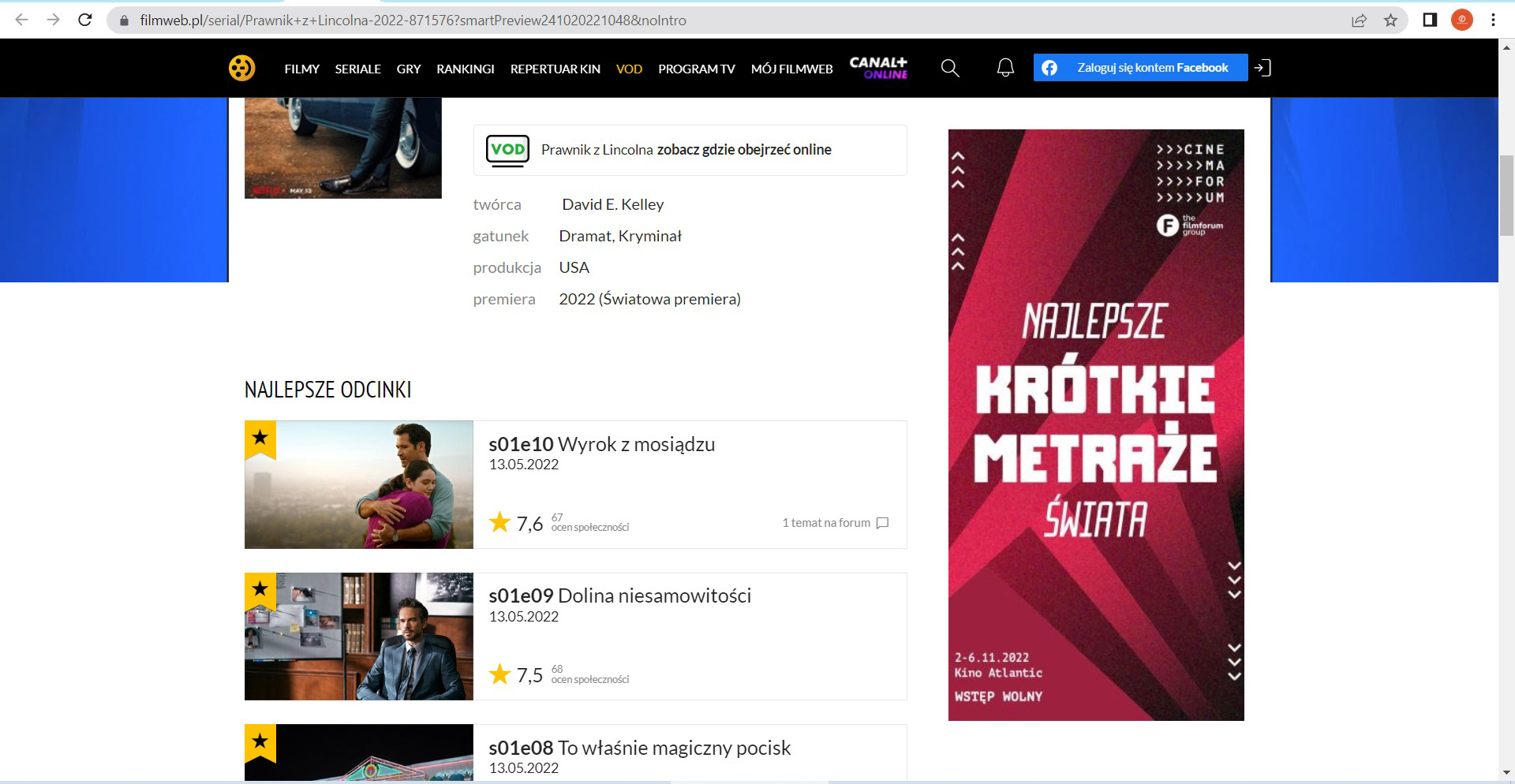The image size is (1515, 784).
Task: Click the '2022 (Światowa premiera)' text
Action: point(650,299)
